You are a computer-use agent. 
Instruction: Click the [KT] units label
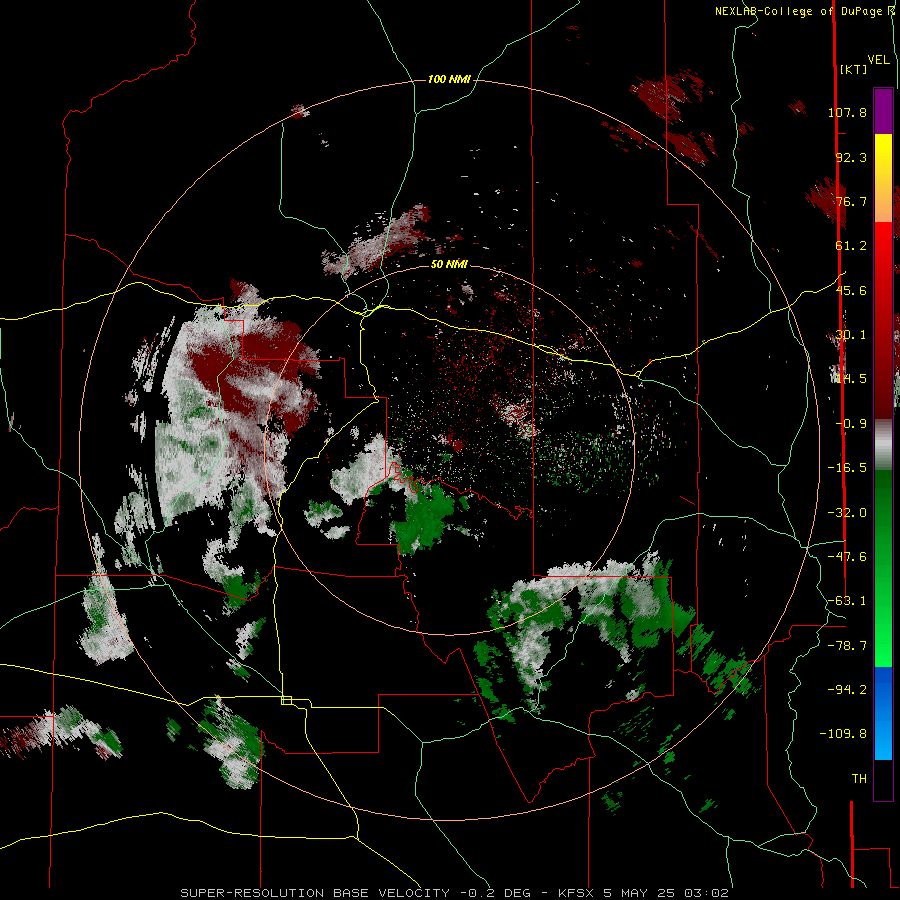coord(853,69)
